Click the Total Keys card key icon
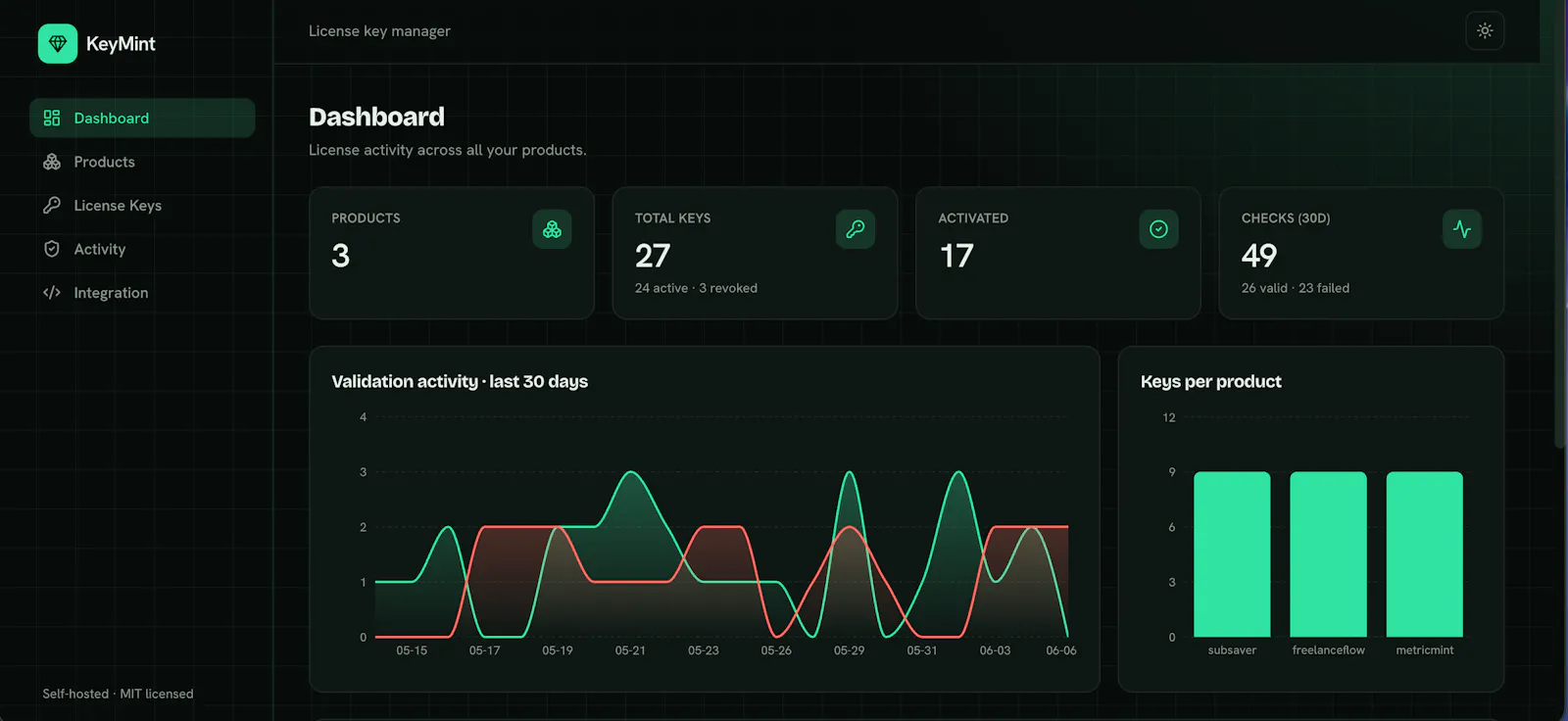This screenshot has height=721, width=1568. click(856, 229)
